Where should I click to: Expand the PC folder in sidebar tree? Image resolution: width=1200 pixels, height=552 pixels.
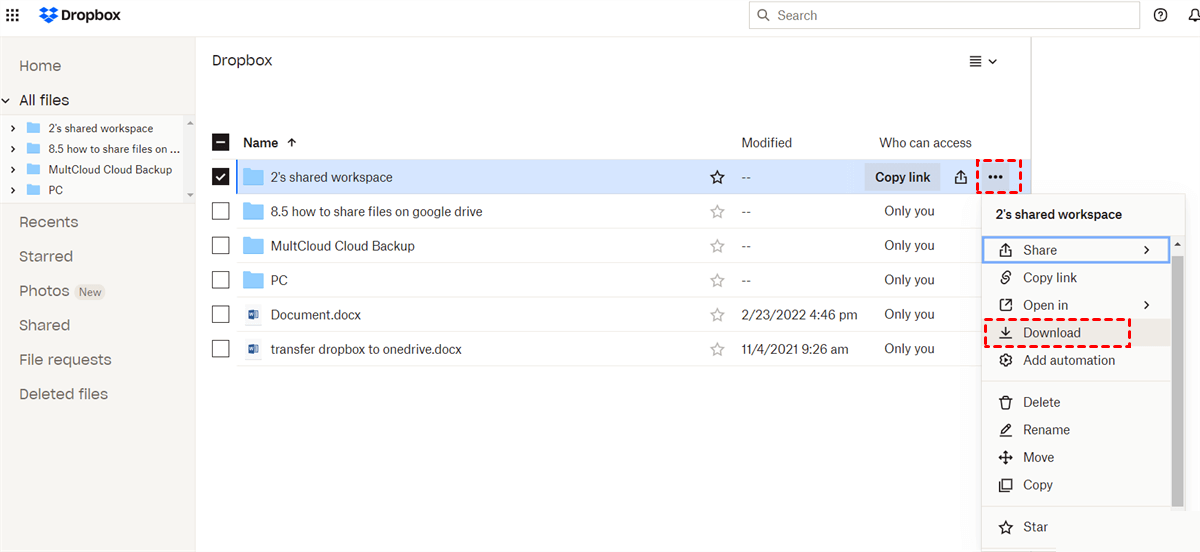[12, 190]
